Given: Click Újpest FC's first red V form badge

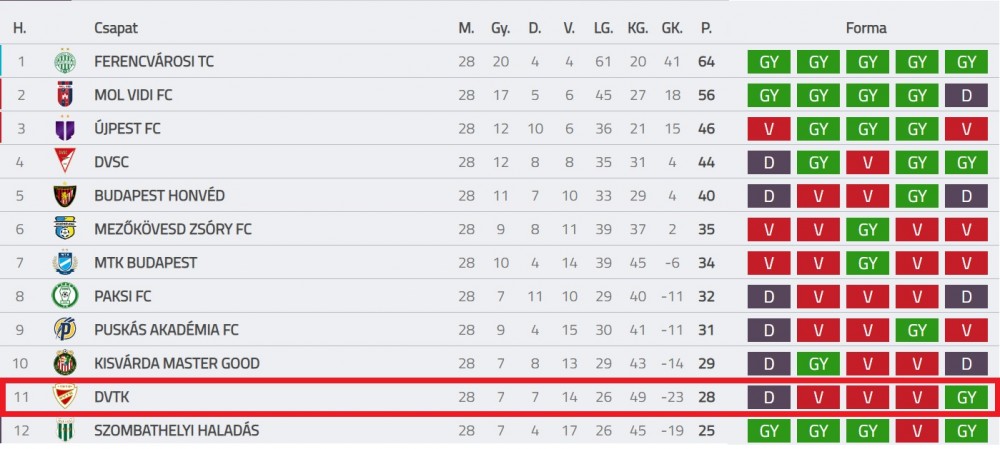Looking at the screenshot, I should point(768,129).
